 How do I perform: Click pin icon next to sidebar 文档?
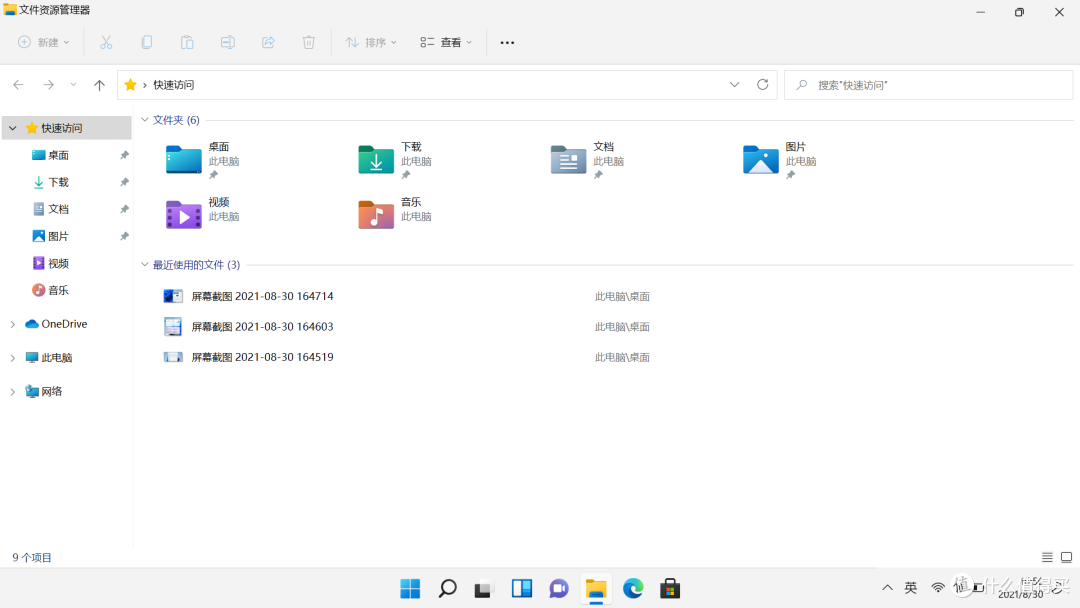click(124, 209)
